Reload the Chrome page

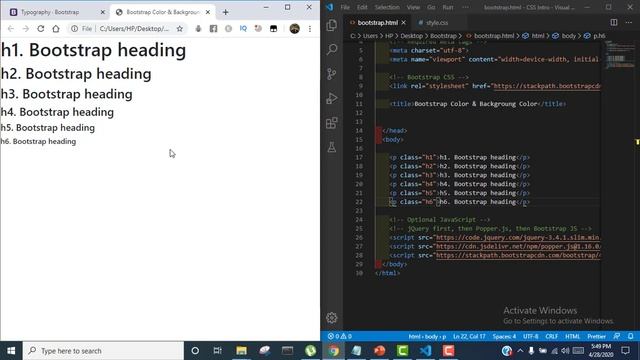pos(41,29)
